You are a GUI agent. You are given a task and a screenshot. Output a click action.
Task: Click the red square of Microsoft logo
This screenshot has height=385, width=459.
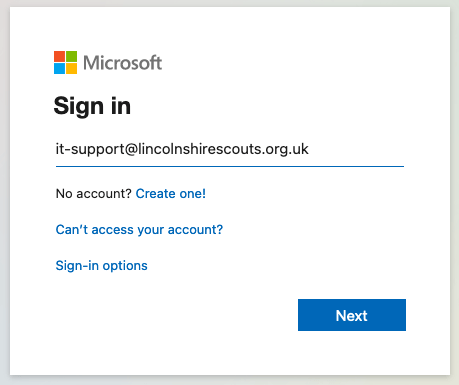[x=59, y=56]
